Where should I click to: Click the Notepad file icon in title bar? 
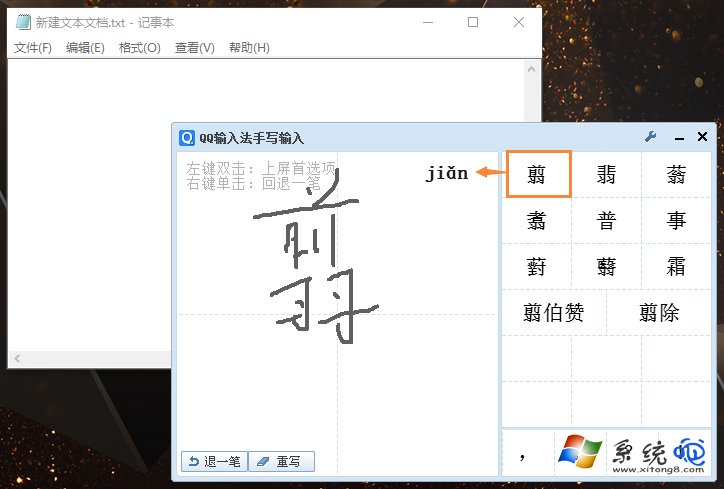22,22
